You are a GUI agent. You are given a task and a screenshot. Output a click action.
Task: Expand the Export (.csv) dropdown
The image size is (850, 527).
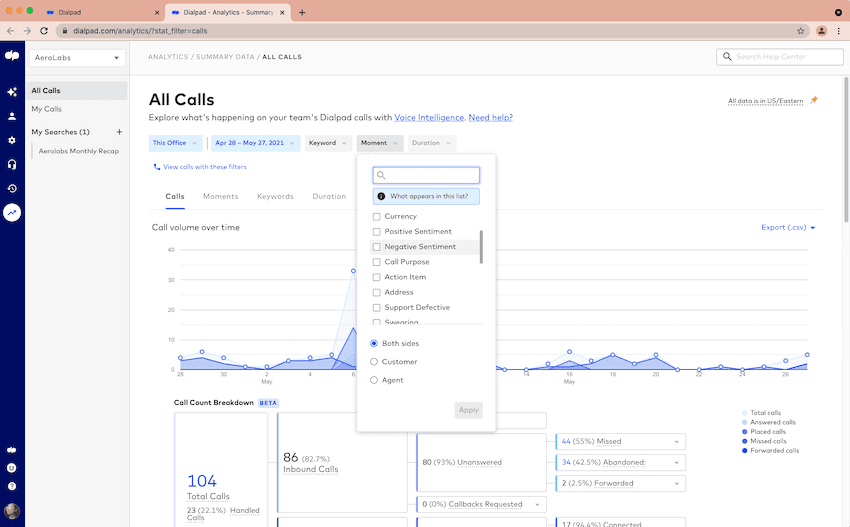click(788, 228)
